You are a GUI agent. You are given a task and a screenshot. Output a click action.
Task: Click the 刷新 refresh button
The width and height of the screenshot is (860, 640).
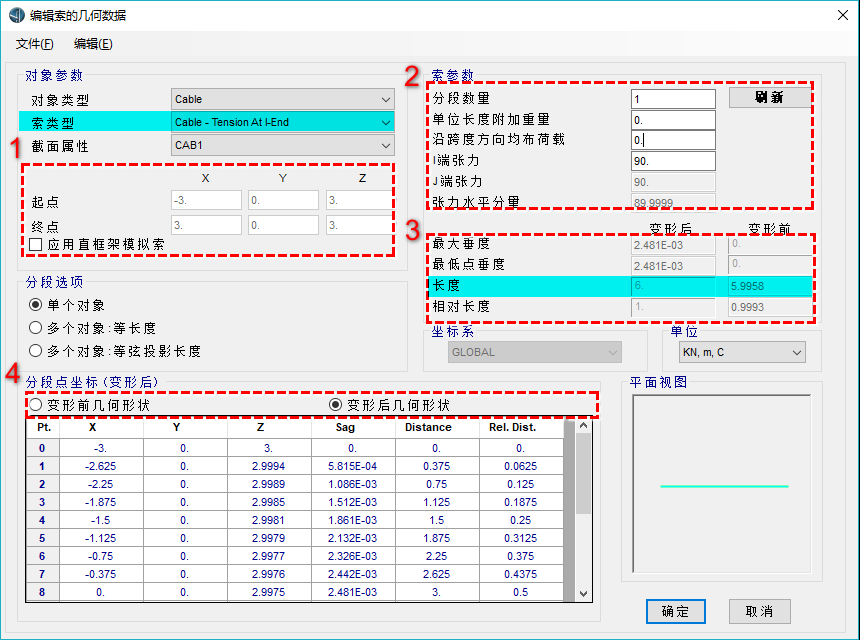tap(769, 98)
